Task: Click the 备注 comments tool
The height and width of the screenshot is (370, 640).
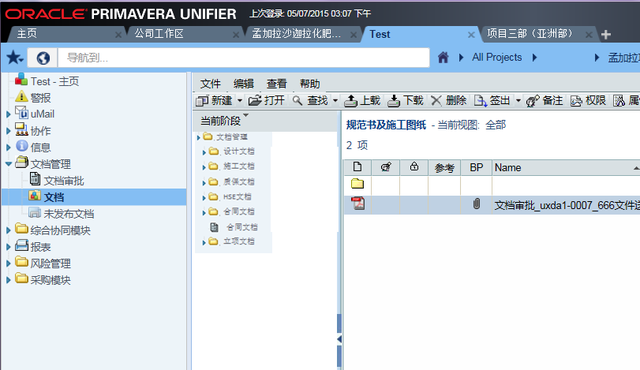Action: (544, 100)
